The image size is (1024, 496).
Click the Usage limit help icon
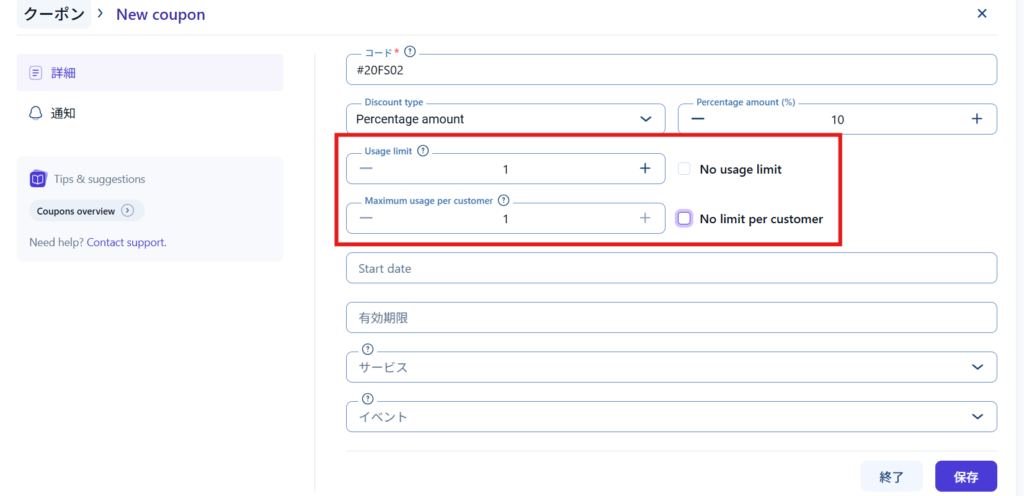(x=423, y=151)
